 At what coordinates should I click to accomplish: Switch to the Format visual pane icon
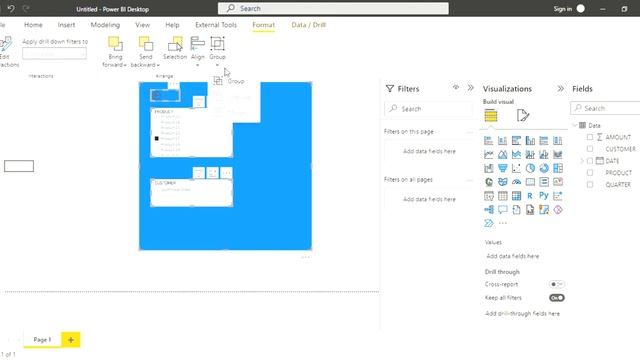[523, 116]
